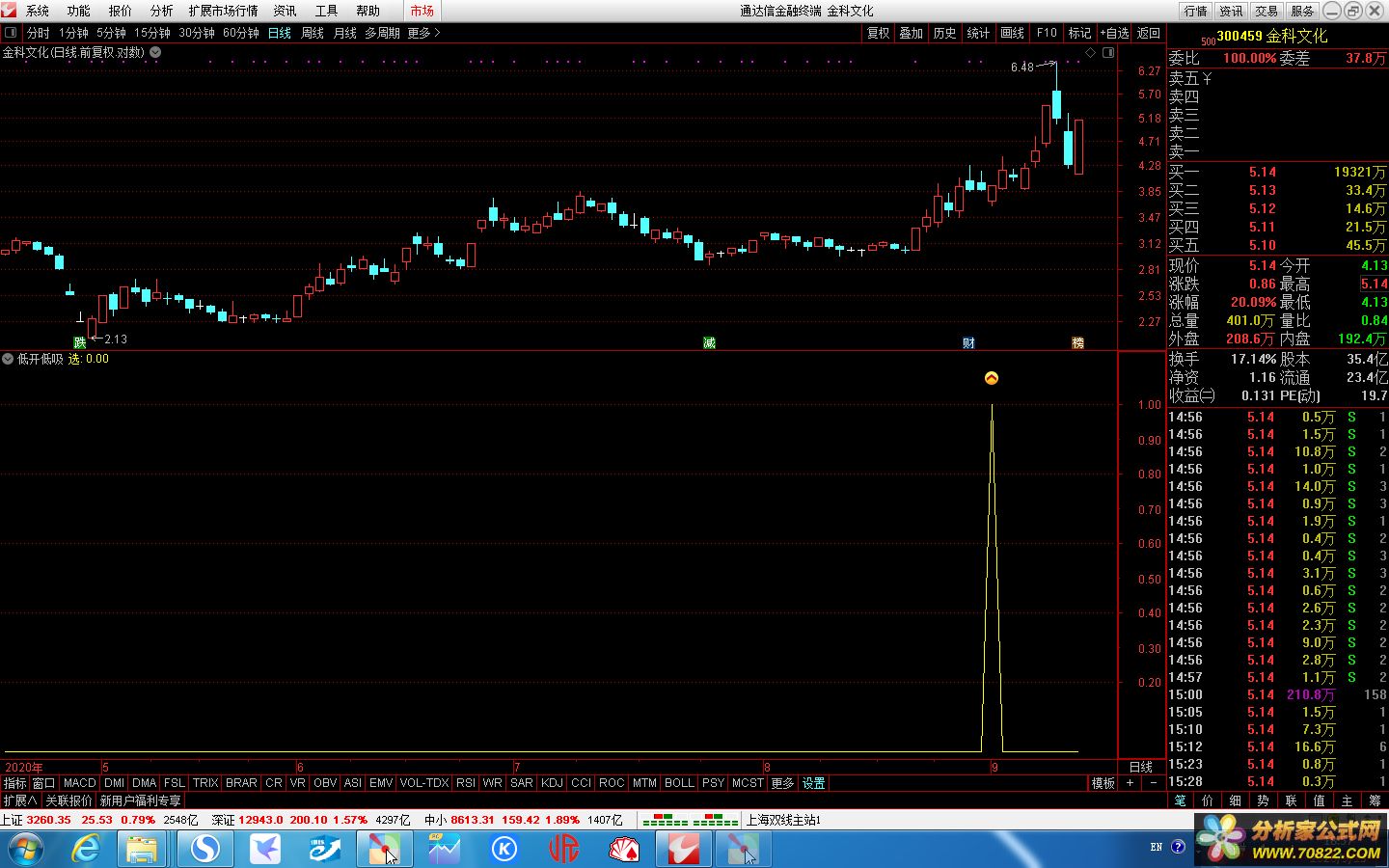Expand the 更多 indicators list
This screenshot has height=868, width=1389.
(x=782, y=783)
